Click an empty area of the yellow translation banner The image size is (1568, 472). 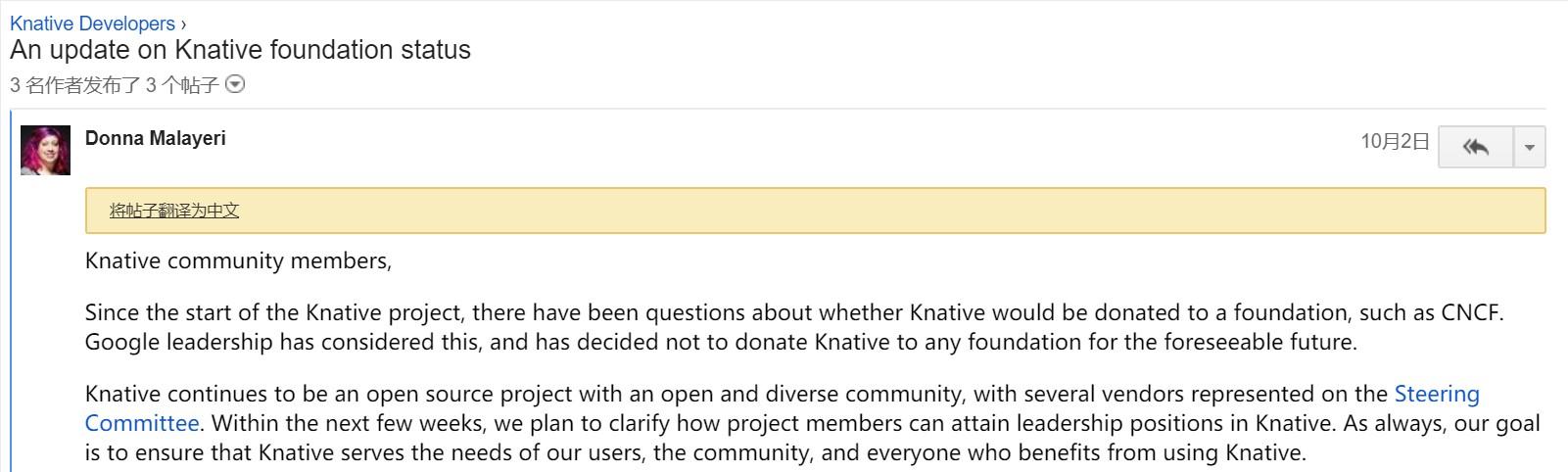click(x=881, y=211)
